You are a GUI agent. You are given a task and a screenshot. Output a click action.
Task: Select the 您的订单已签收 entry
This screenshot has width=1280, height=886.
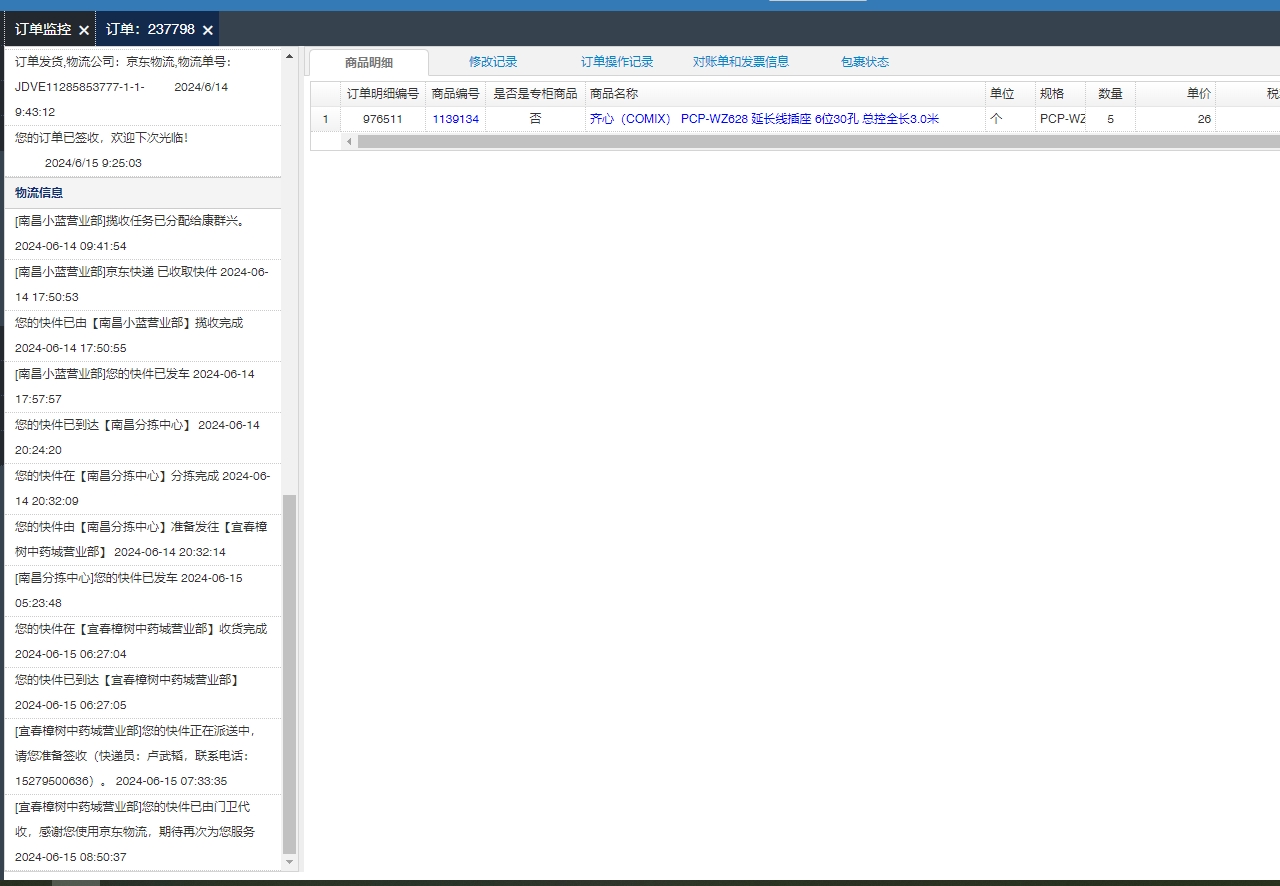point(141,150)
